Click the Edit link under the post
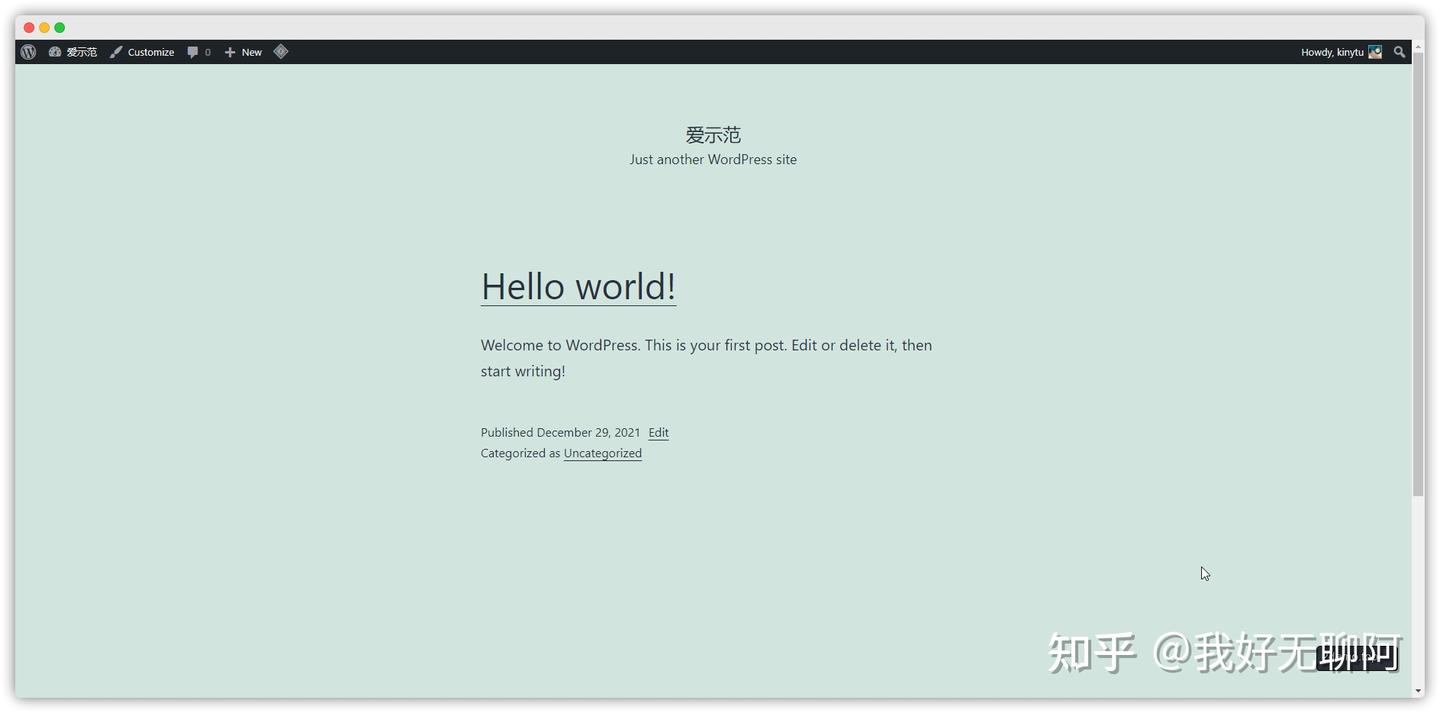This screenshot has height=713, width=1440. click(658, 433)
